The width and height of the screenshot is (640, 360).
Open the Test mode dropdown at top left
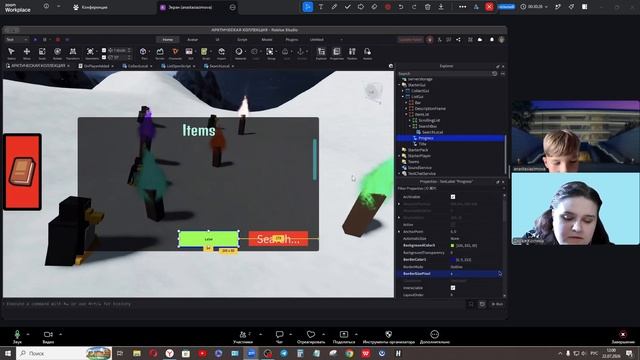(16, 40)
